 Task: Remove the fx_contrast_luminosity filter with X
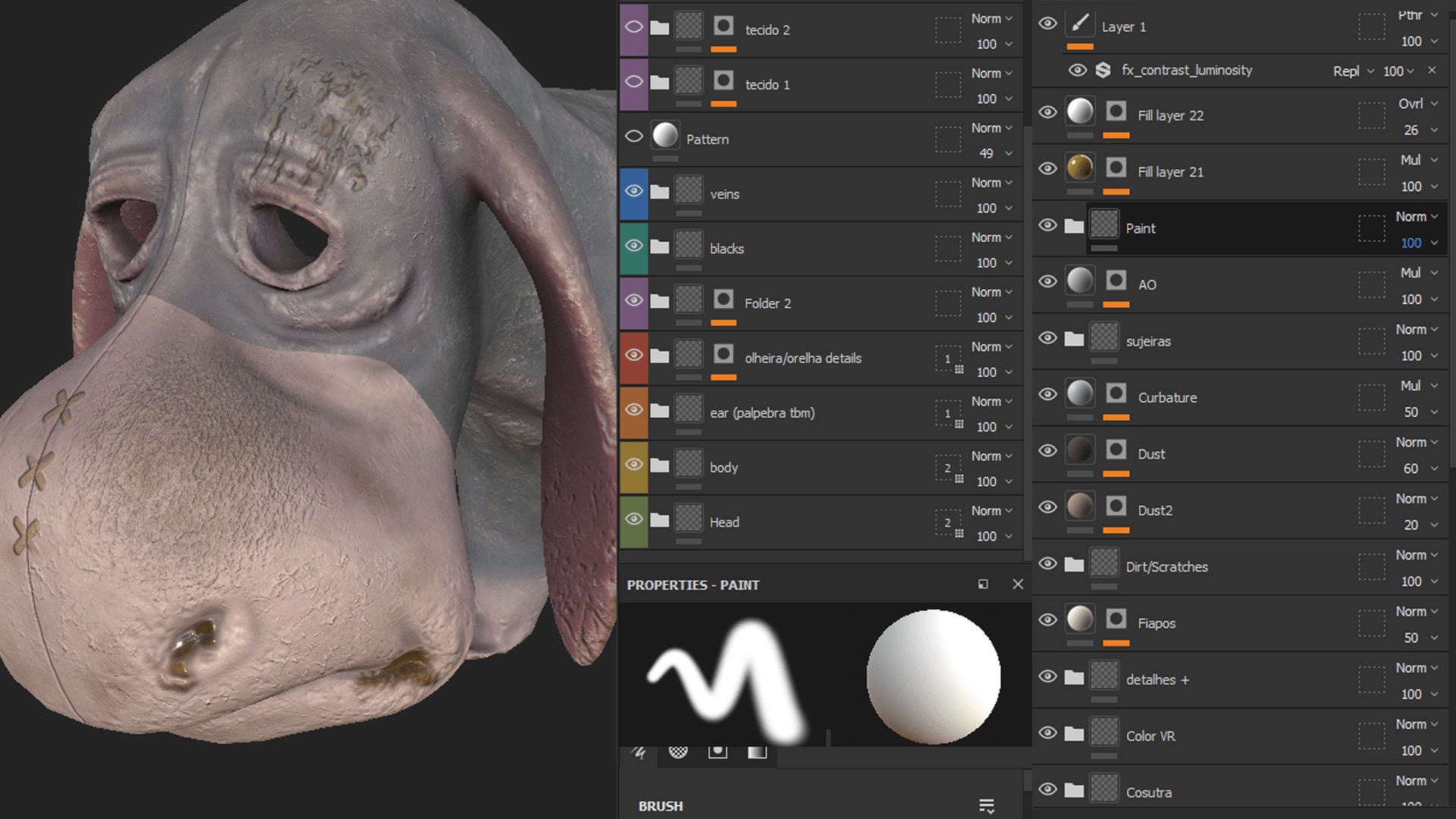point(1432,71)
